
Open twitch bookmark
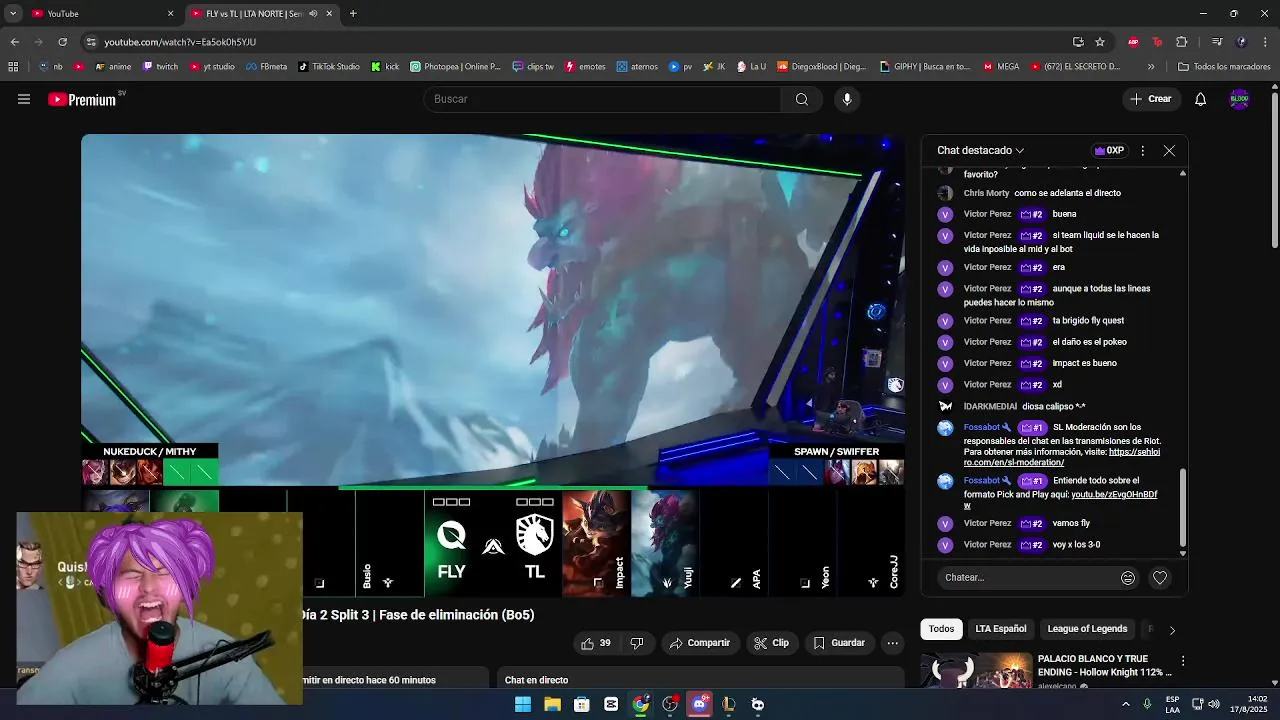[161, 67]
